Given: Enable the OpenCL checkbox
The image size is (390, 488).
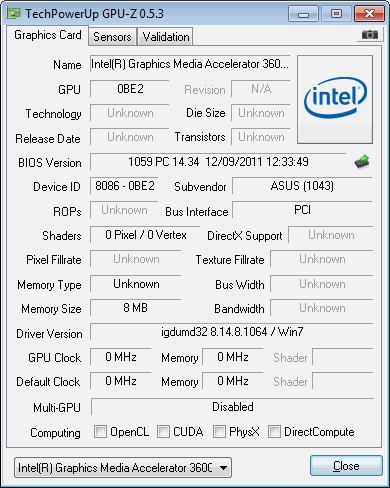Looking at the screenshot, I should (x=100, y=432).
